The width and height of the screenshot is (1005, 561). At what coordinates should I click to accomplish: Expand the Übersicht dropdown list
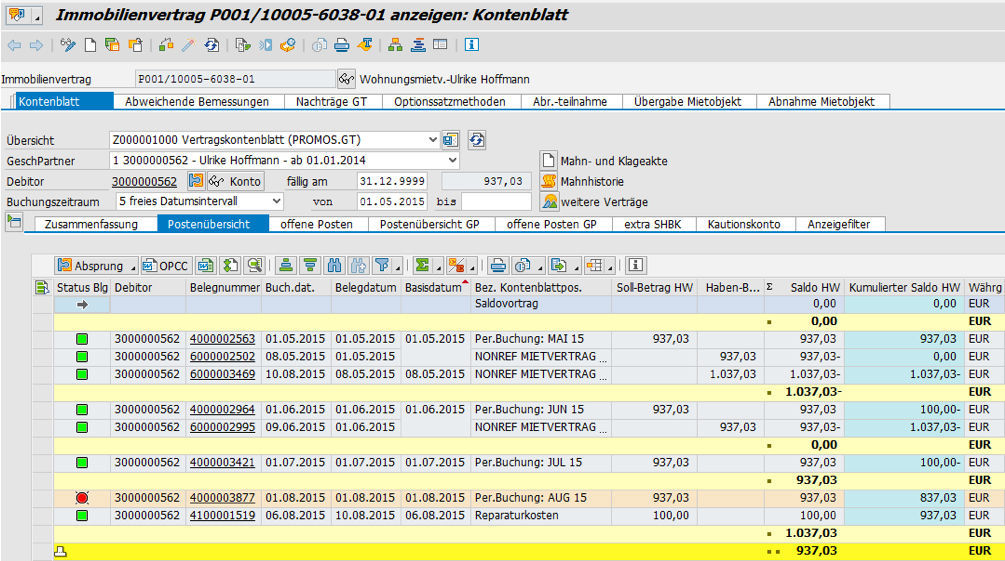coord(432,140)
